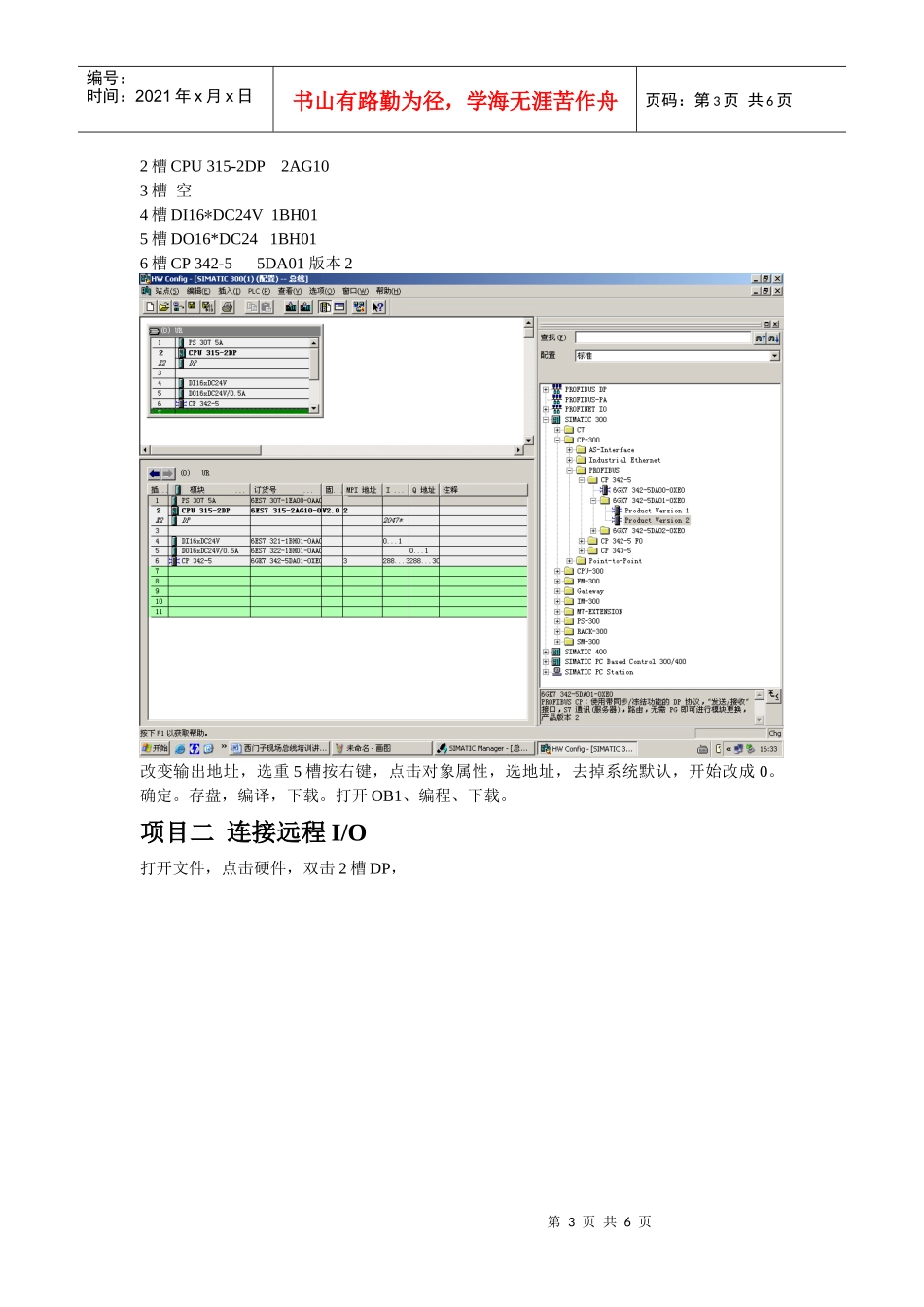Switch to the 西门子现场总线培训讲 taskbar window
This screenshot has height=1307, width=924.
[279, 749]
